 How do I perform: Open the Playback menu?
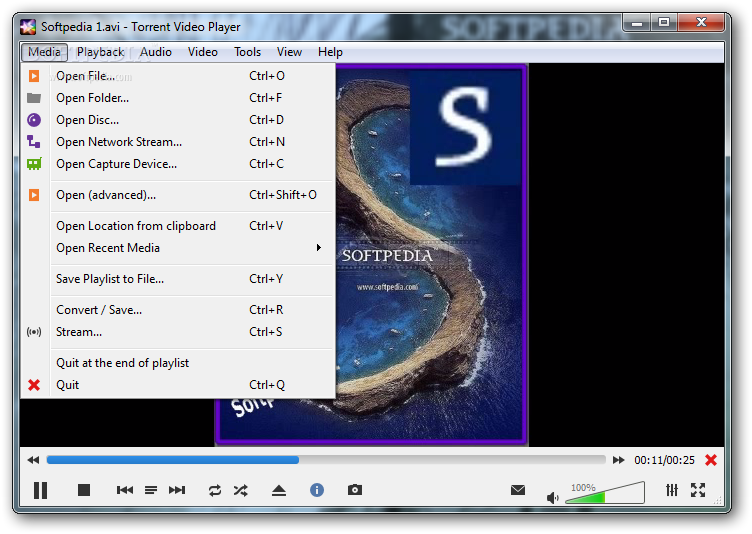[x=100, y=52]
